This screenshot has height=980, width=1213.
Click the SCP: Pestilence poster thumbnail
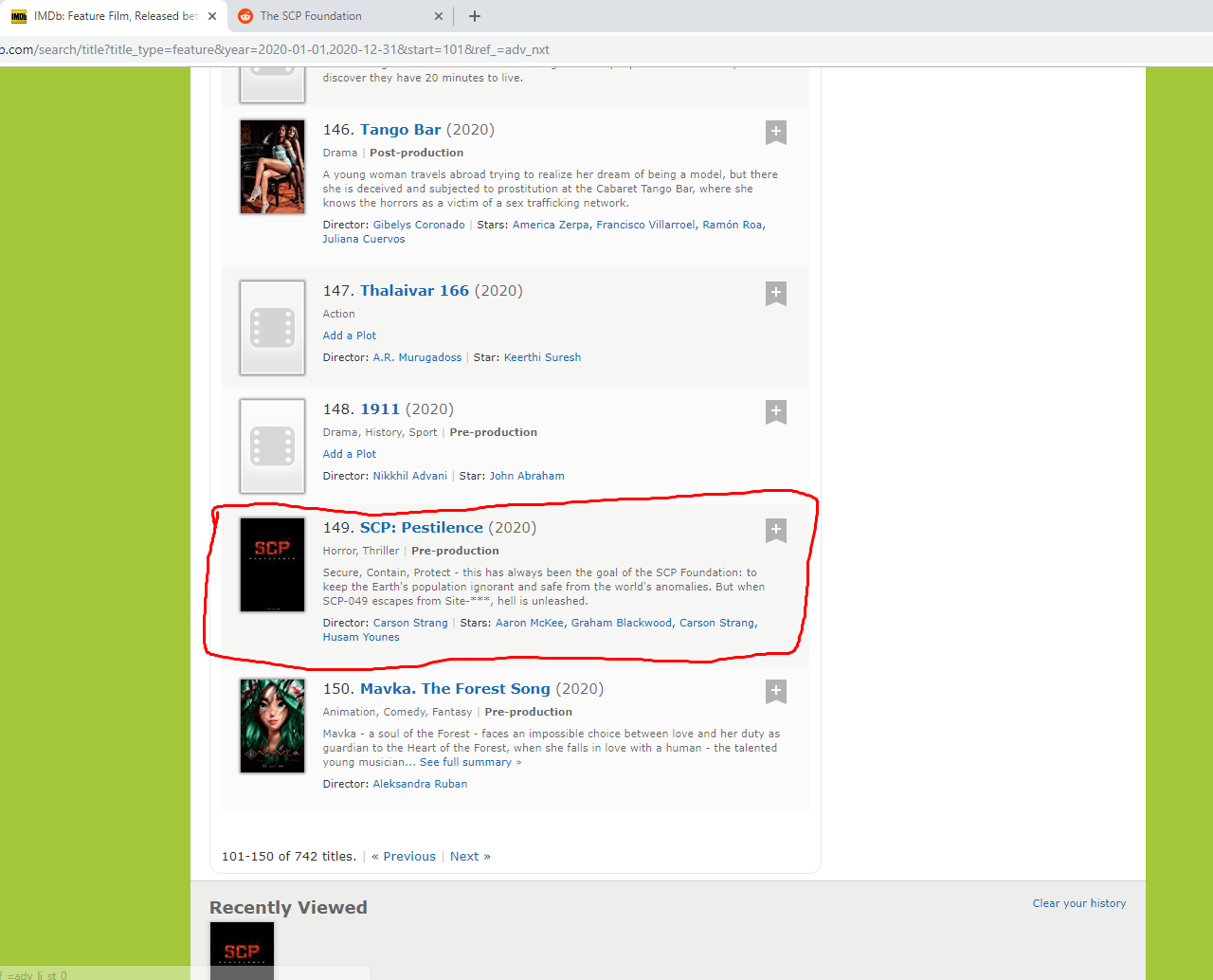tap(272, 565)
